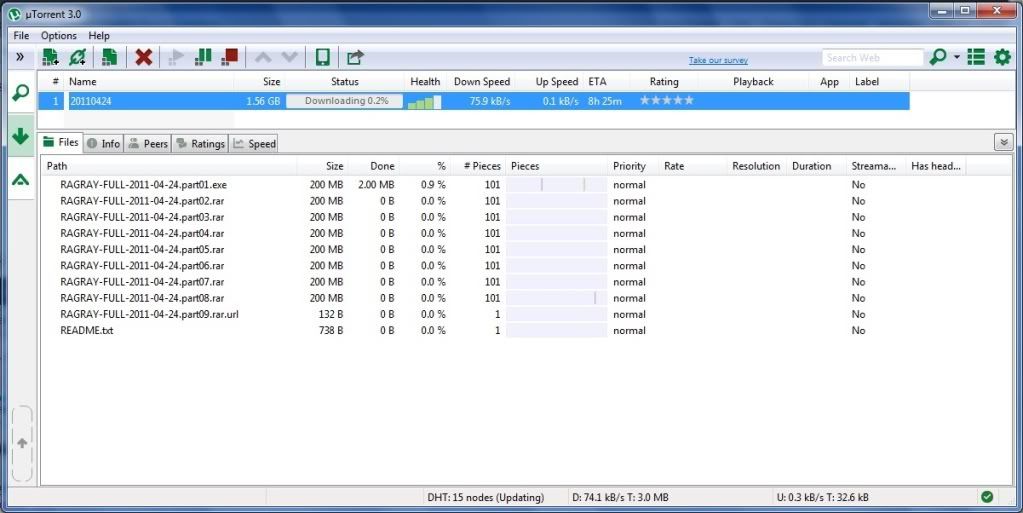Open the Help menu
Image resolution: width=1023 pixels, height=513 pixels.
click(99, 35)
